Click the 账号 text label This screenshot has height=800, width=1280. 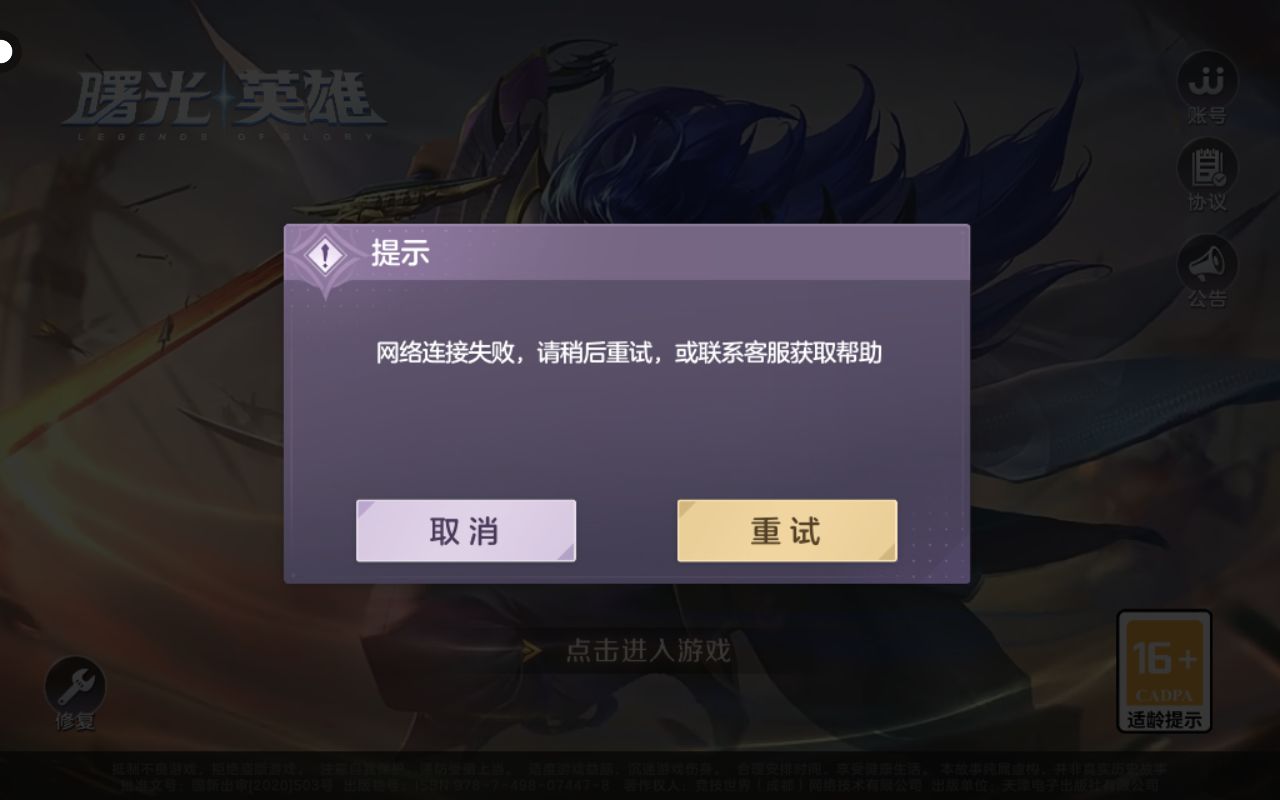(1207, 117)
